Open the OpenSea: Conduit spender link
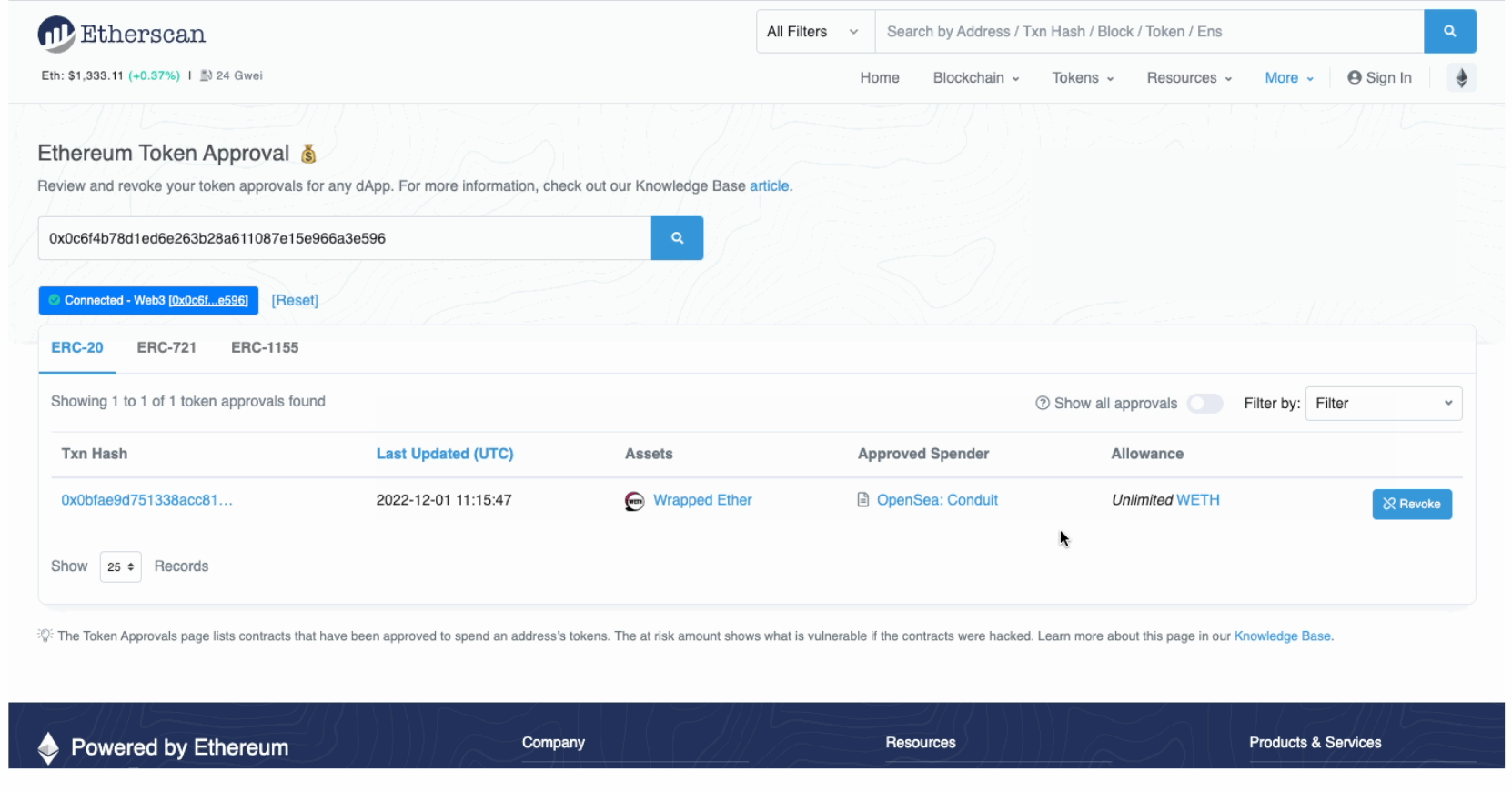This screenshot has width=1512, height=791. (x=937, y=500)
